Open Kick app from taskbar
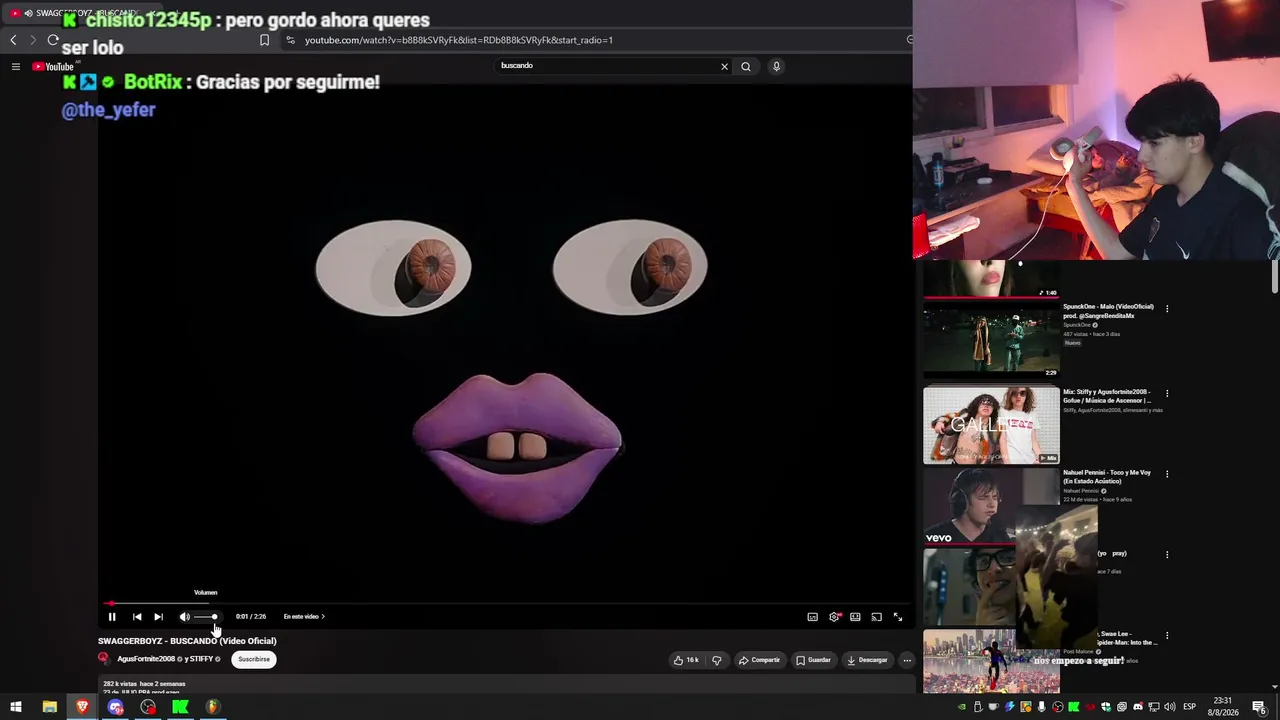 click(180, 707)
